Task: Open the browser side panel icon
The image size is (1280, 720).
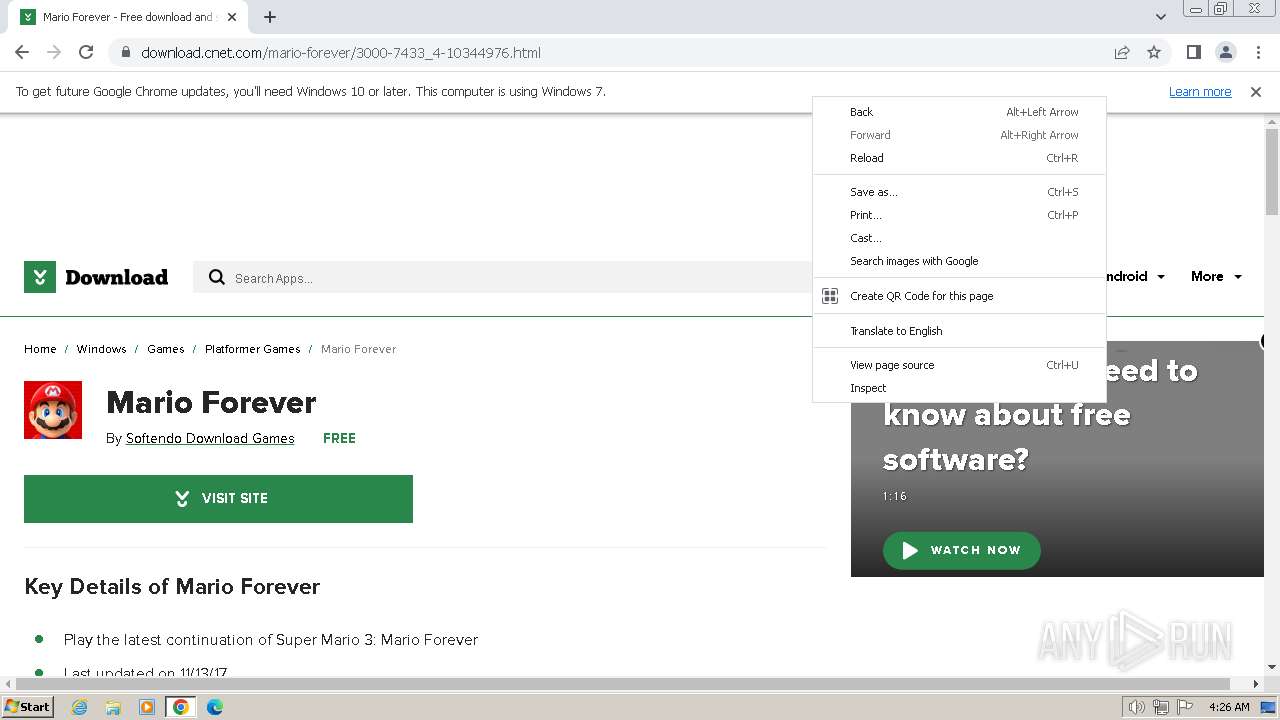Action: [x=1193, y=52]
